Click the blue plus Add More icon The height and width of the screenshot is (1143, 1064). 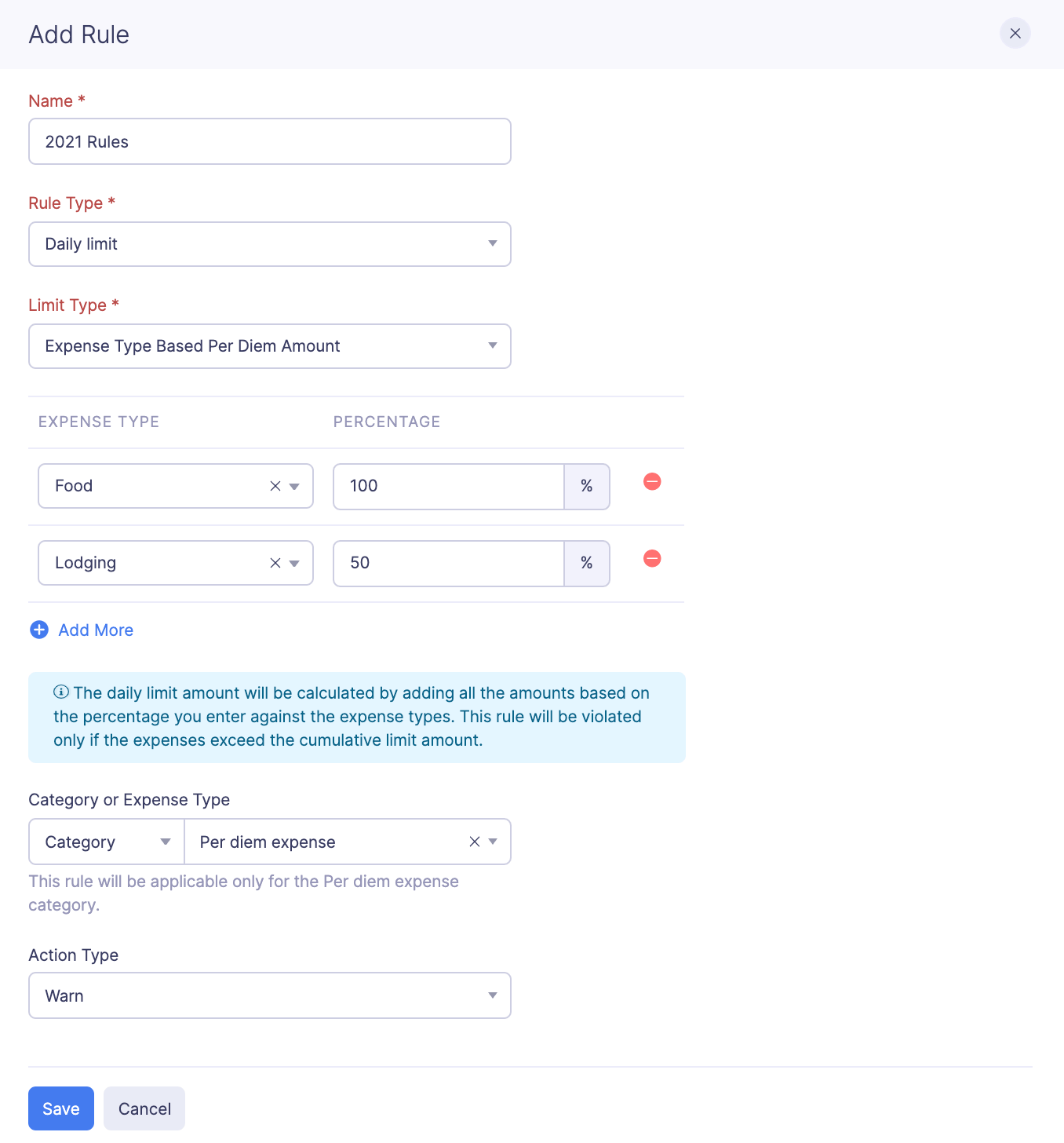pyautogui.click(x=39, y=630)
